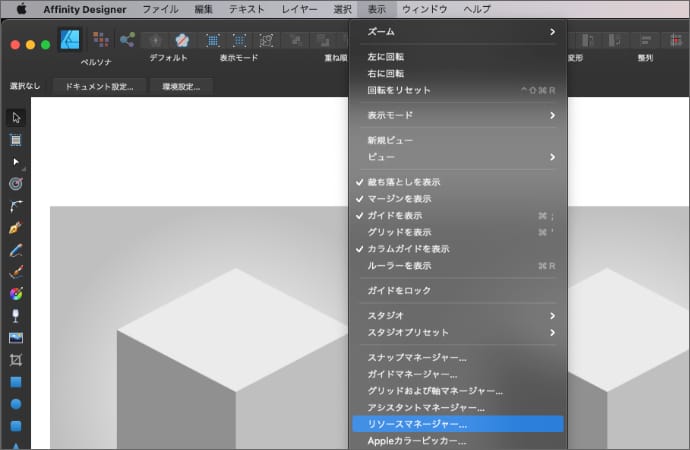690x450 pixels.
Task: Open the Appleカラーピッカー entry
Action: 417,440
